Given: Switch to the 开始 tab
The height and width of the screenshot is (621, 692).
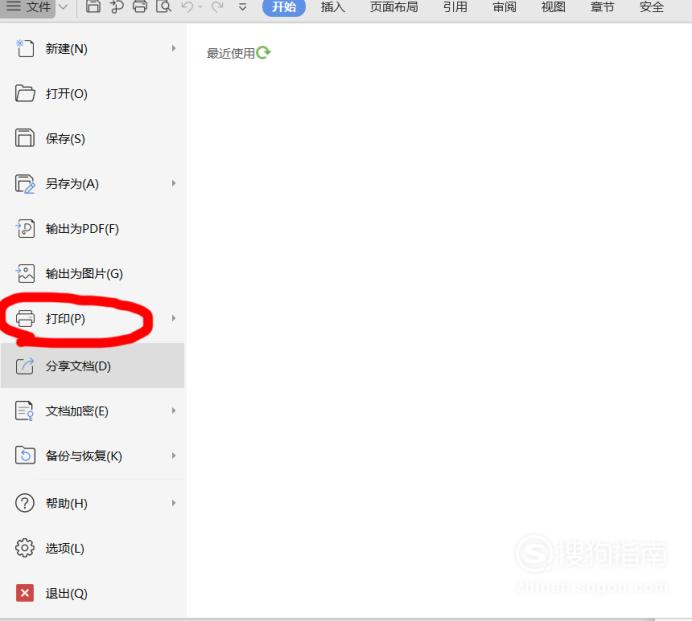Looking at the screenshot, I should [x=284, y=7].
